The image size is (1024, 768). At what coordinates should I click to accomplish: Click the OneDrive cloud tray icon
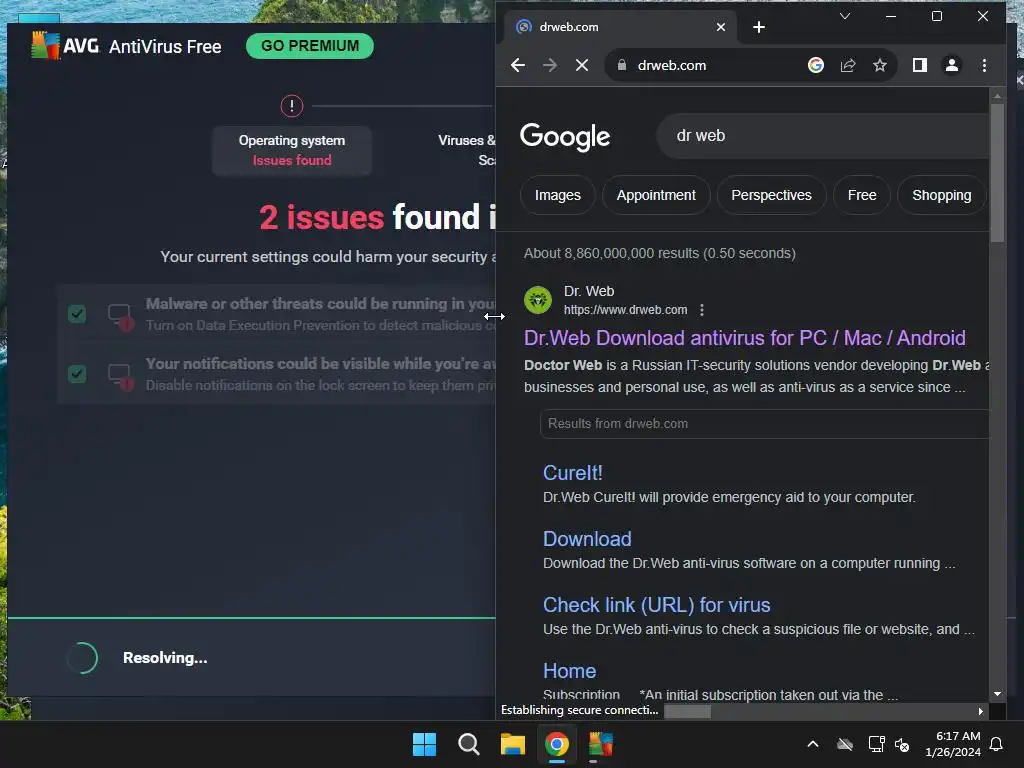(x=845, y=744)
